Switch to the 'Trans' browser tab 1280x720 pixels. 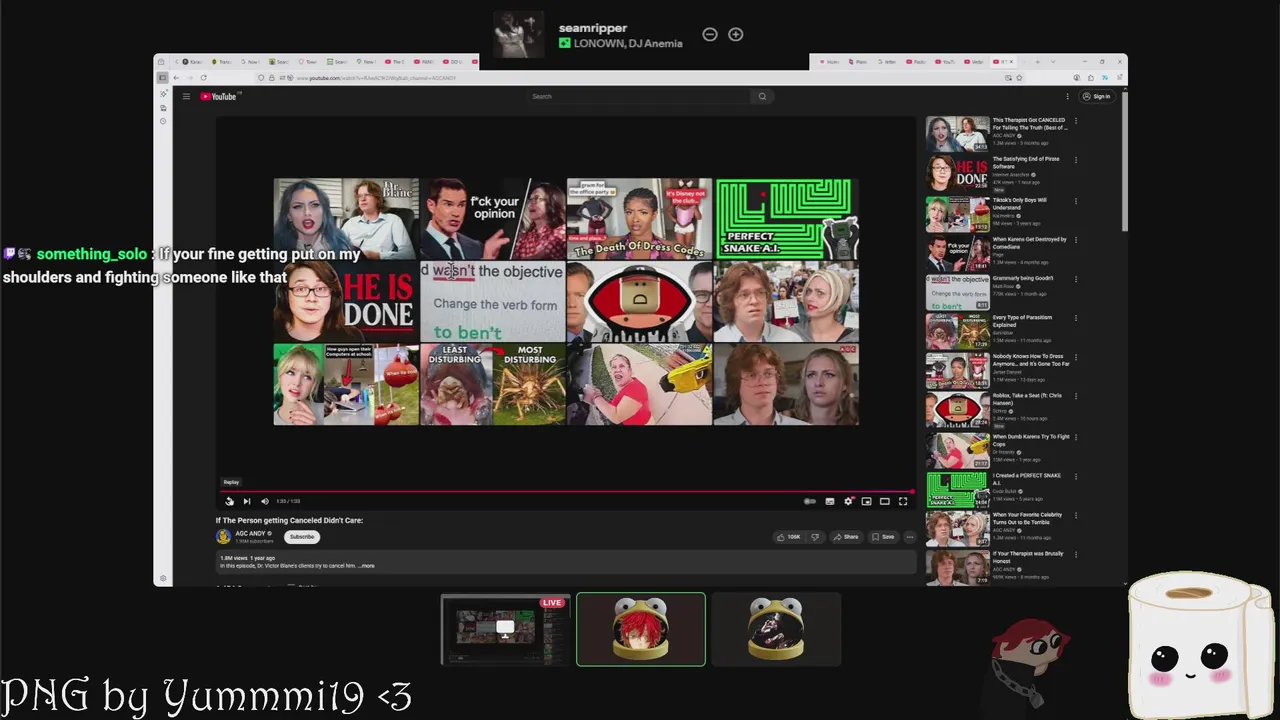pyautogui.click(x=221, y=62)
